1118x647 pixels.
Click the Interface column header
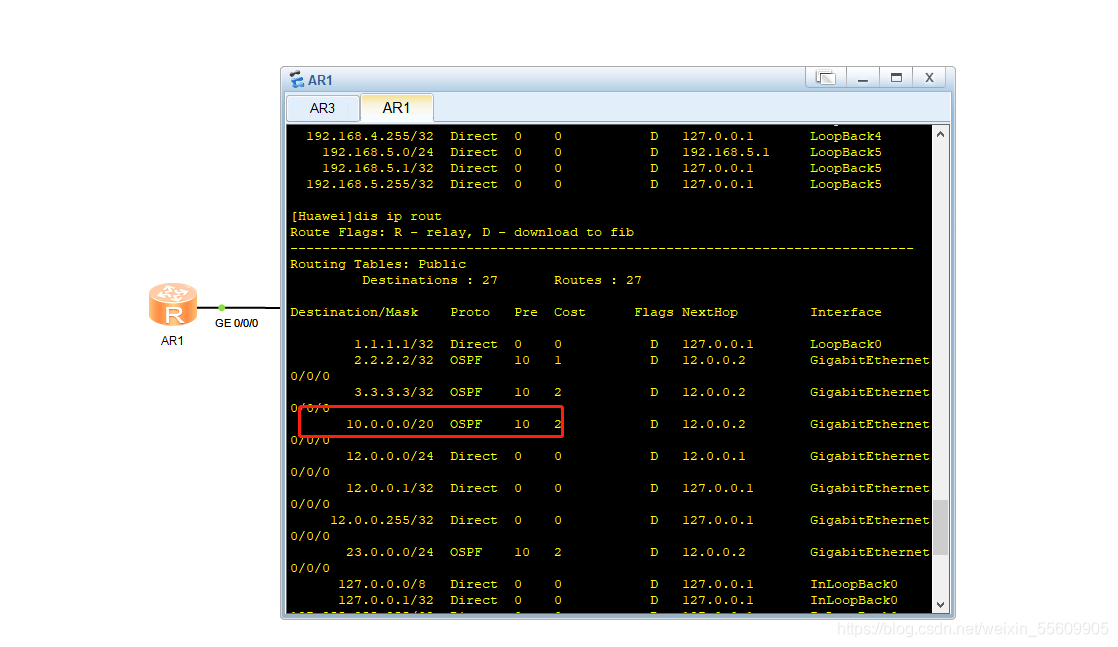846,312
